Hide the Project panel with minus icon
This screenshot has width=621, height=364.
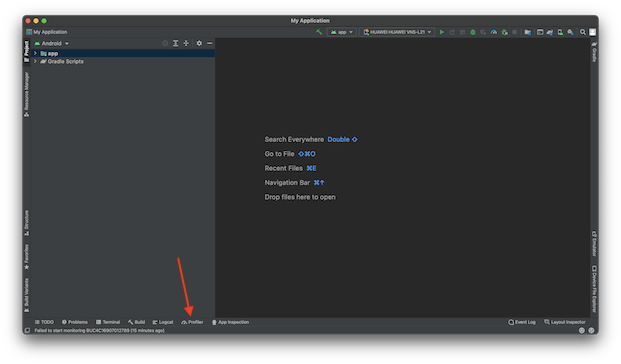[210, 43]
